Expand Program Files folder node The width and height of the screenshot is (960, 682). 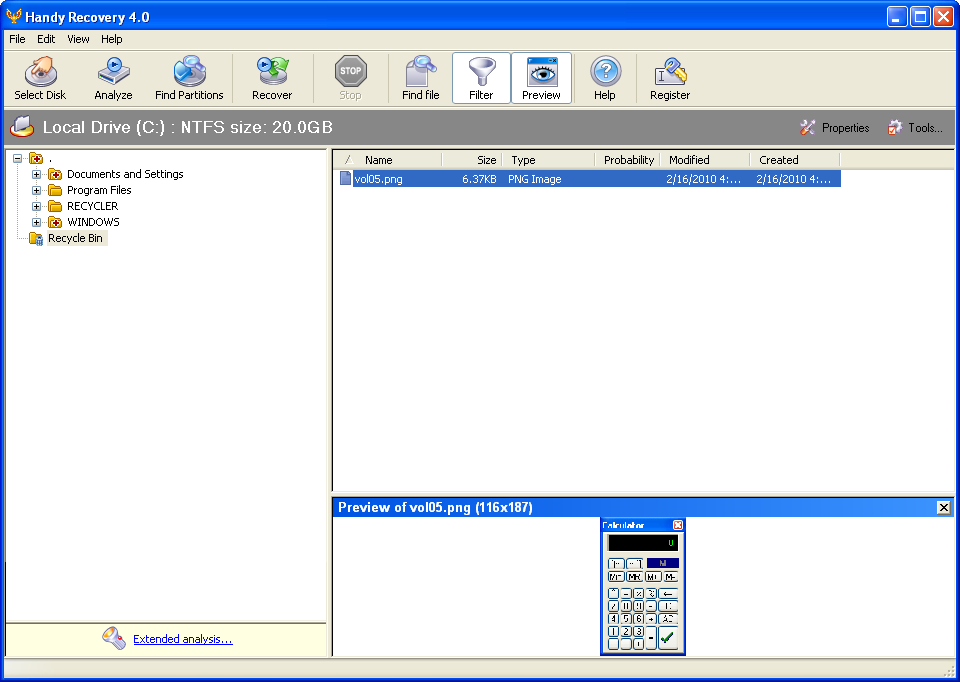tap(37, 190)
